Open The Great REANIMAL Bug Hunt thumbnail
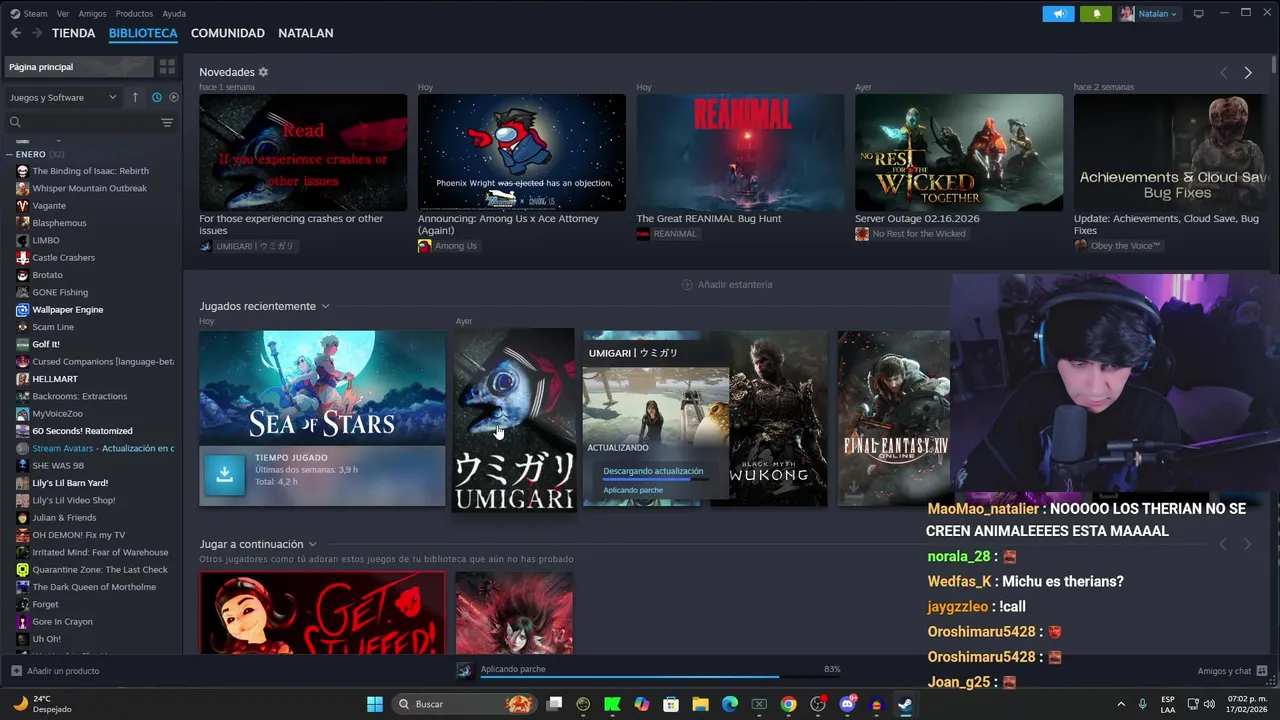Image resolution: width=1280 pixels, height=720 pixels. click(x=740, y=152)
